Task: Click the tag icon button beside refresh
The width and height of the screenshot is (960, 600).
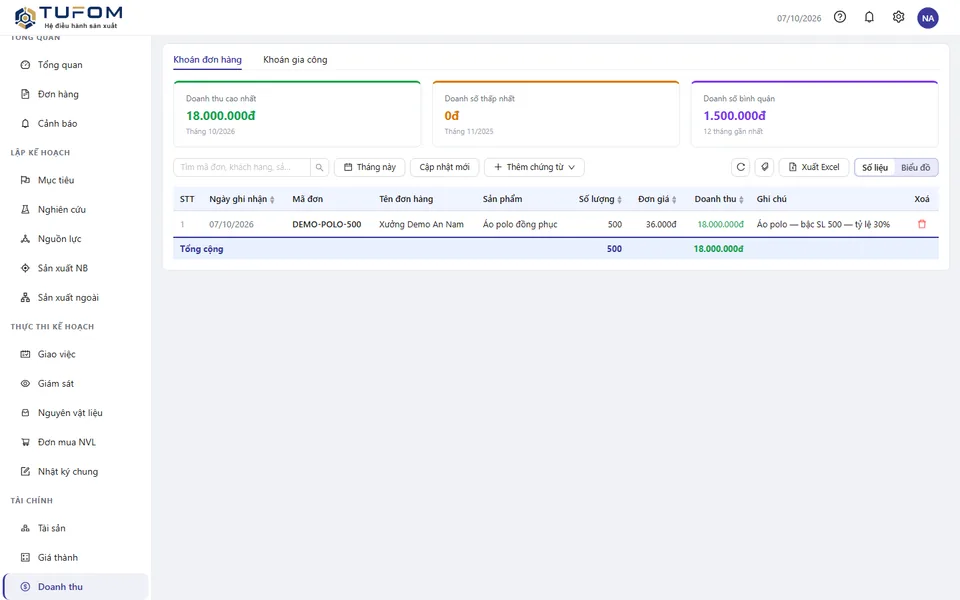Action: [764, 167]
